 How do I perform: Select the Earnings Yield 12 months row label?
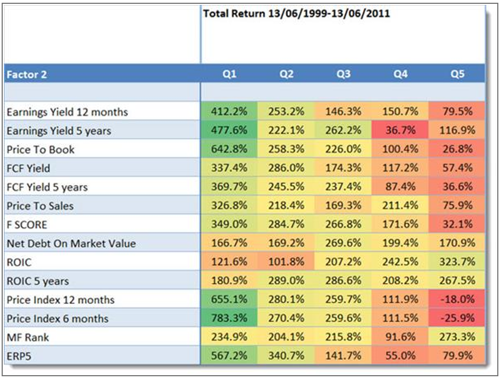coord(67,112)
